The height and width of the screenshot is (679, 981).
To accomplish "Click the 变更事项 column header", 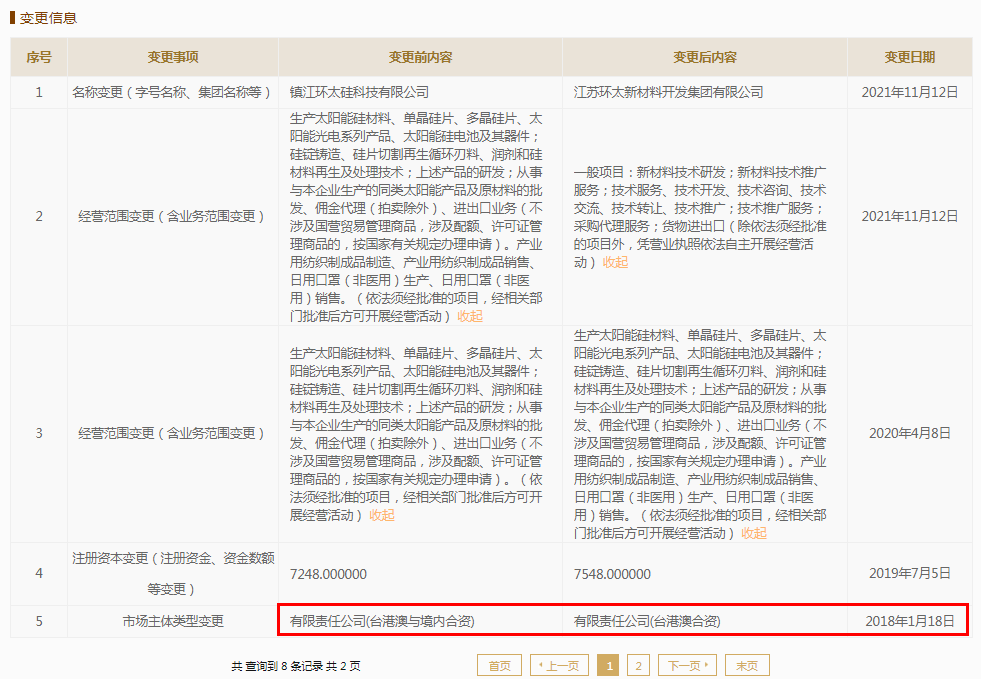I will [173, 57].
